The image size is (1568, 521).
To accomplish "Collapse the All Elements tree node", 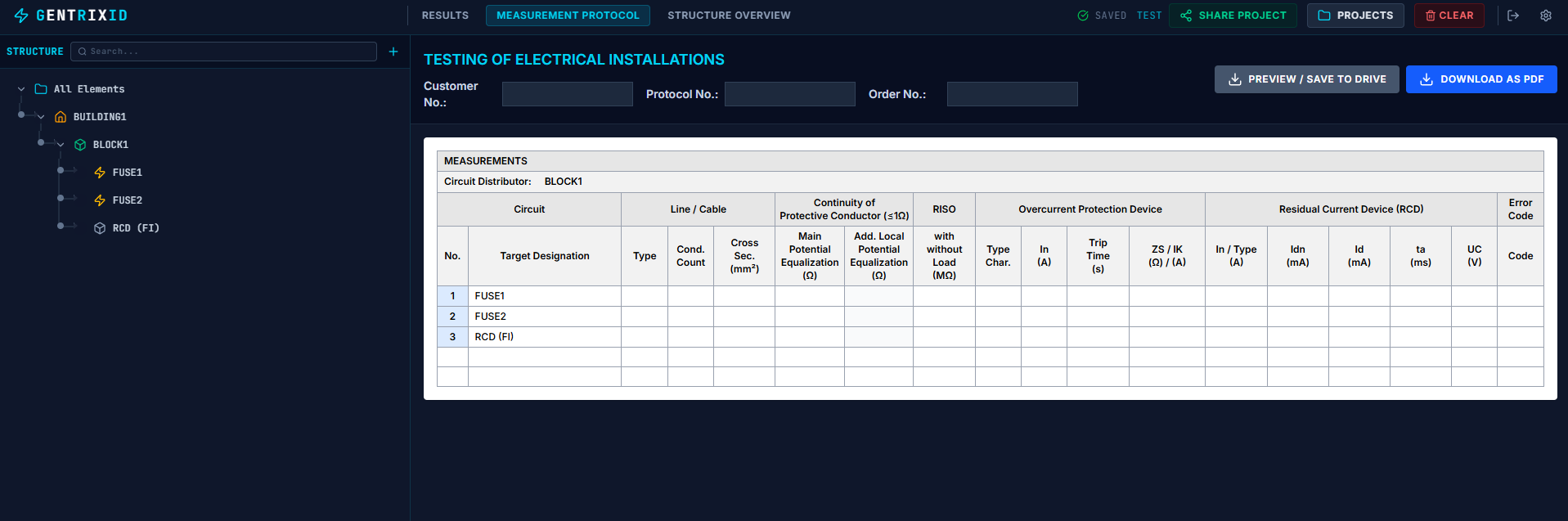I will click(21, 89).
